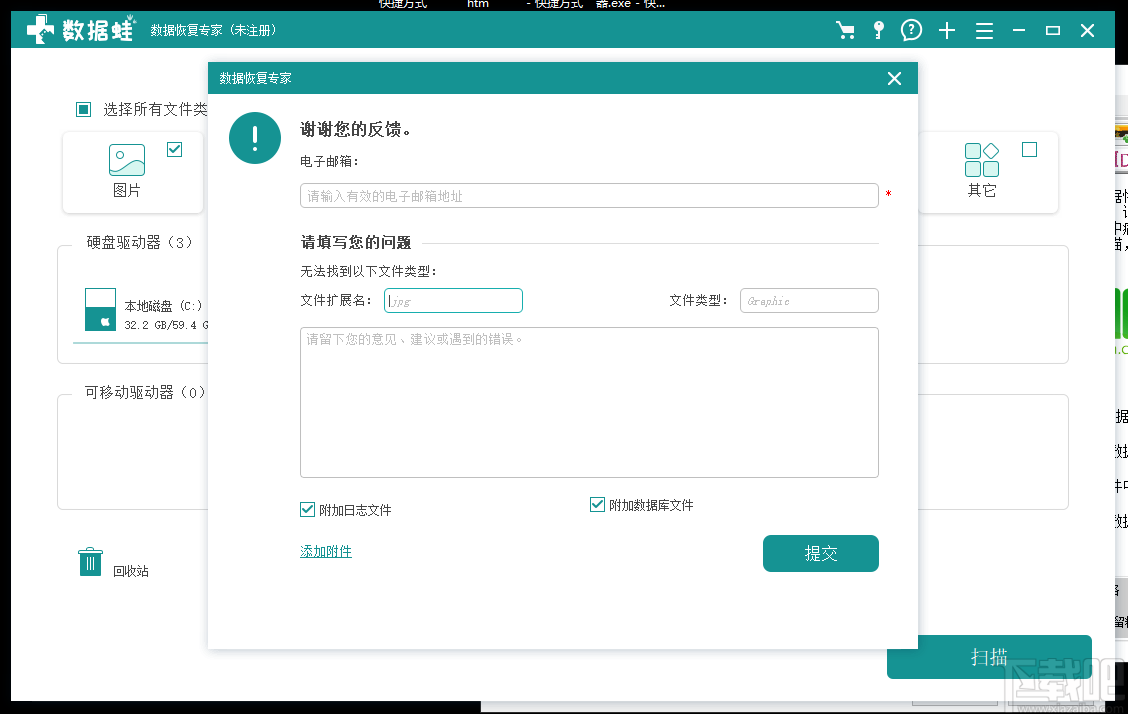1128x714 pixels.
Task: Toggle the select all file types checkbox
Action: tap(84, 109)
